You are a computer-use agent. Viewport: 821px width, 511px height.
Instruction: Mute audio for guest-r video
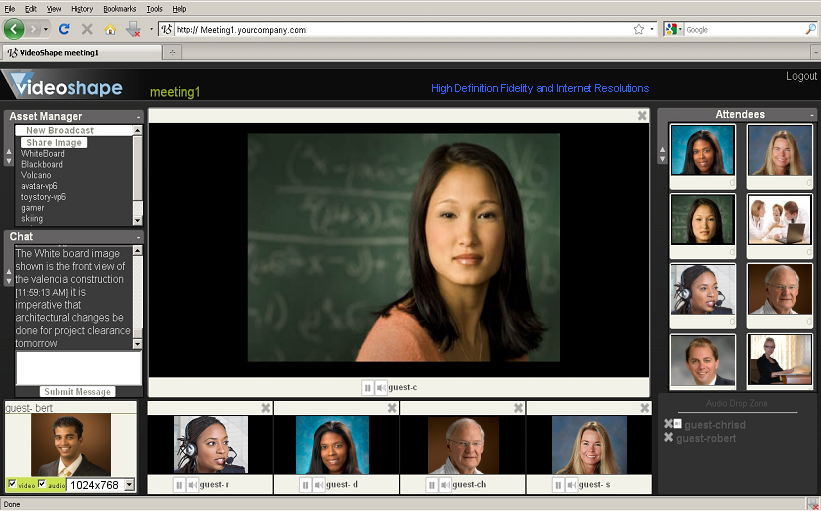pyautogui.click(x=192, y=485)
